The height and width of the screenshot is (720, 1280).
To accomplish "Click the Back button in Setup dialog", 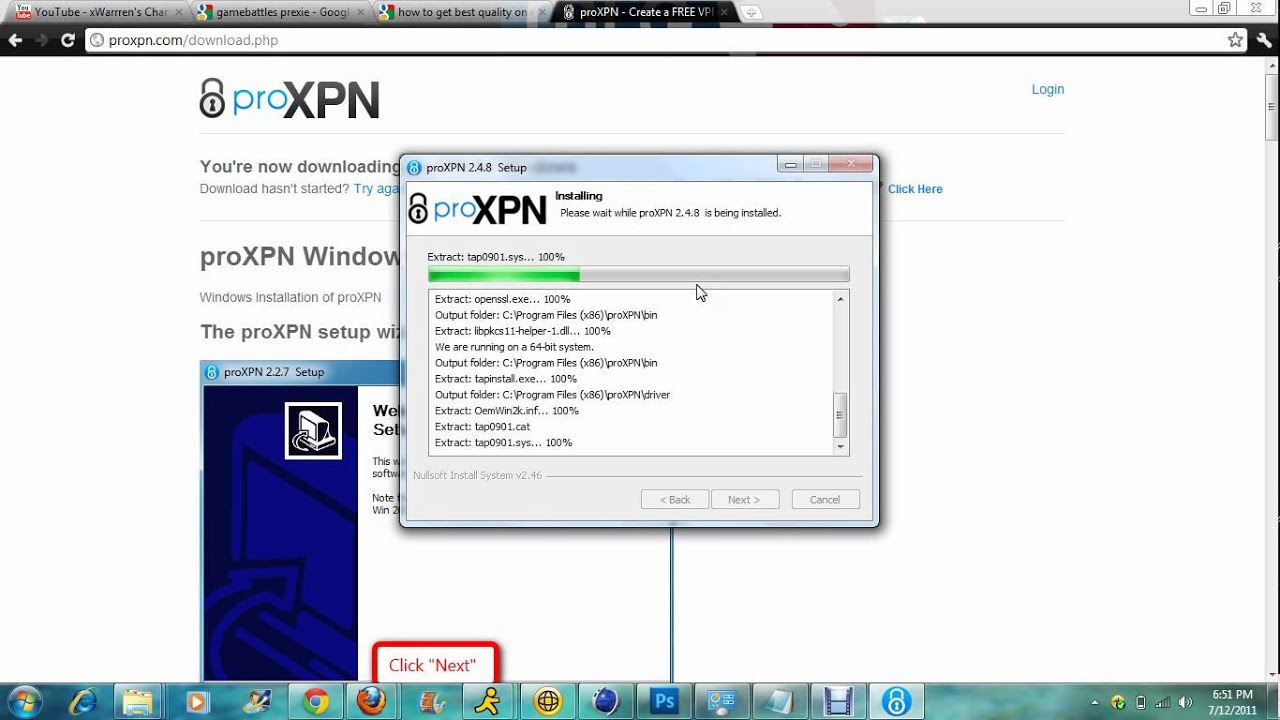I will click(675, 499).
